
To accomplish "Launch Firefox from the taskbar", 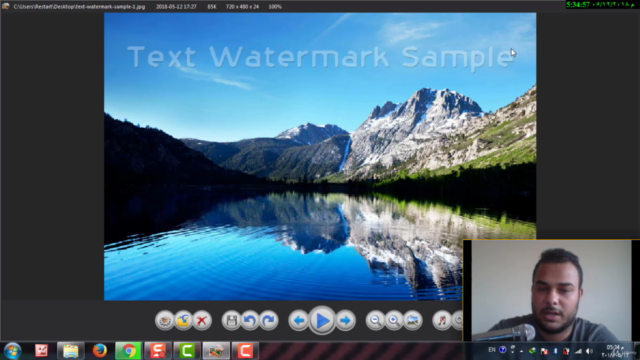I will click(100, 351).
